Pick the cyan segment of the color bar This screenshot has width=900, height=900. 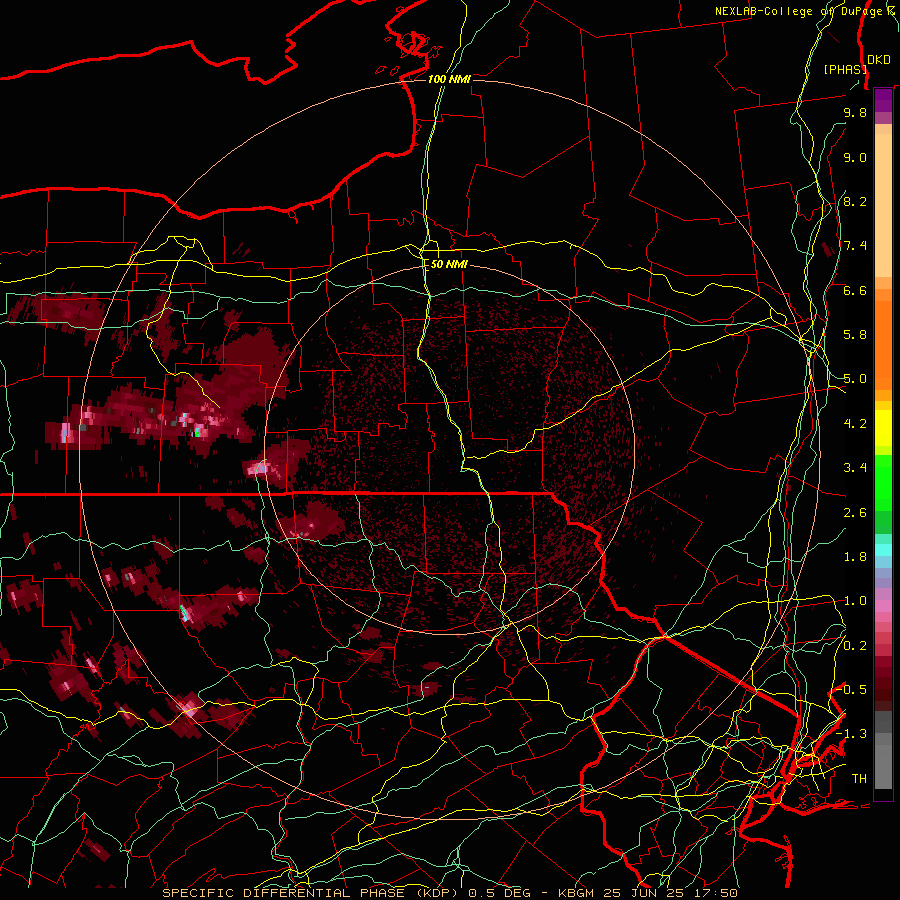click(x=883, y=549)
